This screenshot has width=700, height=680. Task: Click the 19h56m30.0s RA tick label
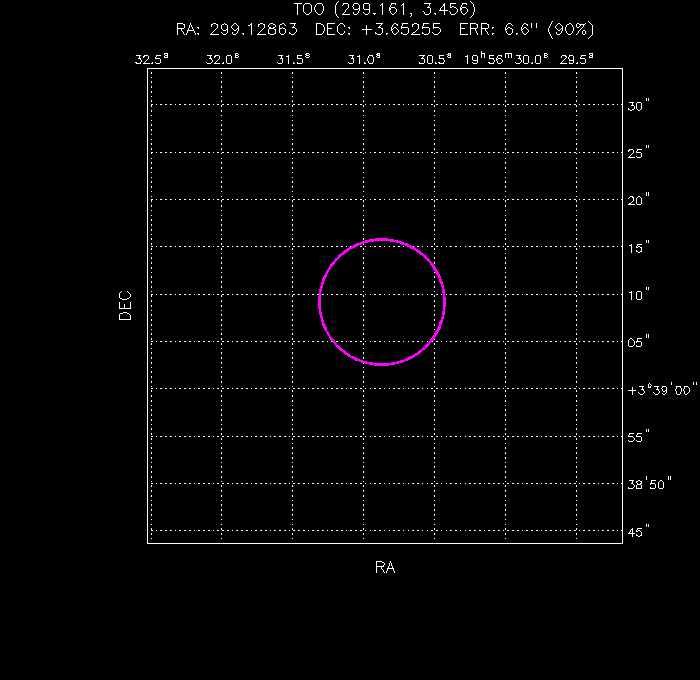(506, 59)
